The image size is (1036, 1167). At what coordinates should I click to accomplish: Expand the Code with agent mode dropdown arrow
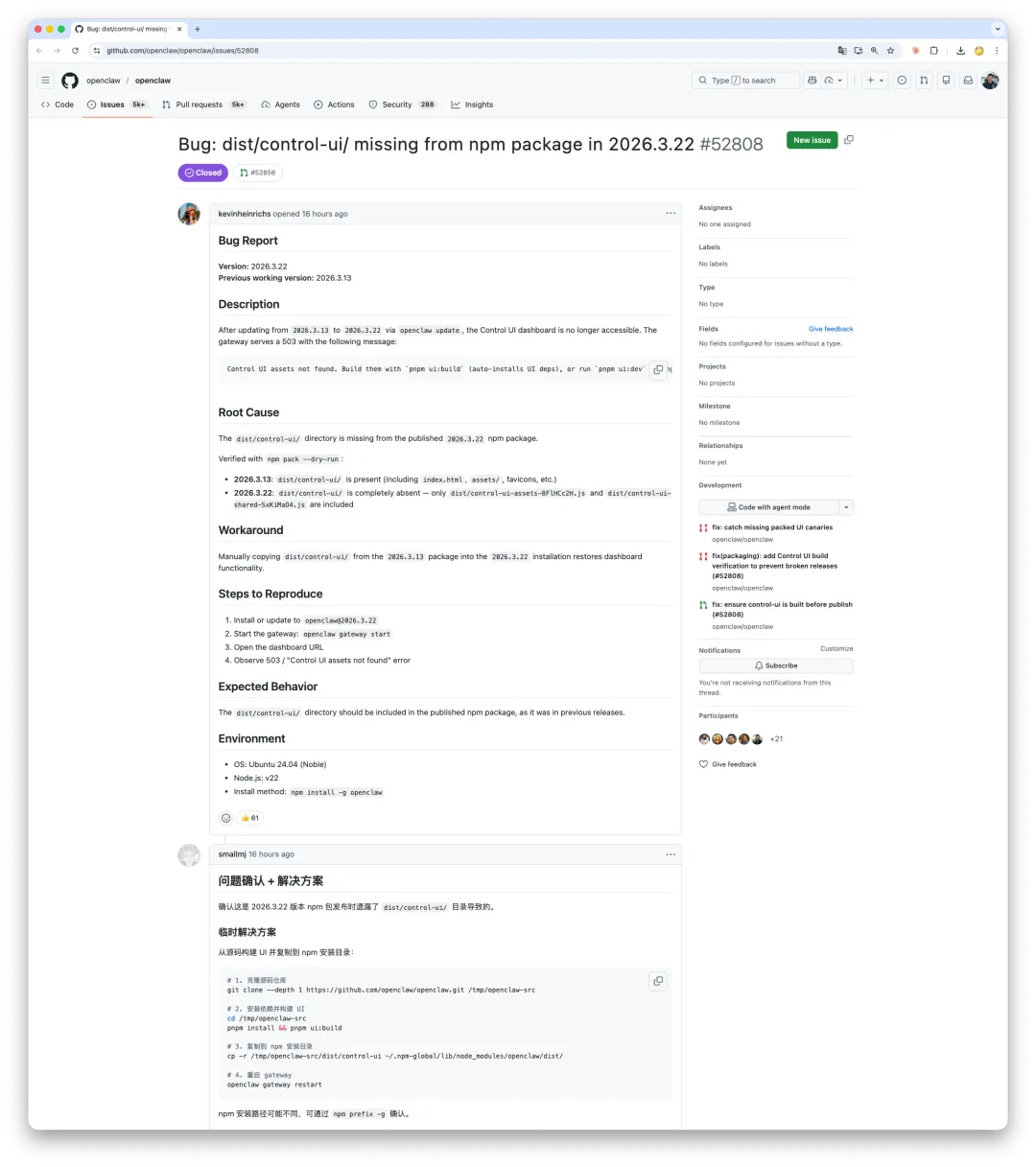(x=846, y=507)
